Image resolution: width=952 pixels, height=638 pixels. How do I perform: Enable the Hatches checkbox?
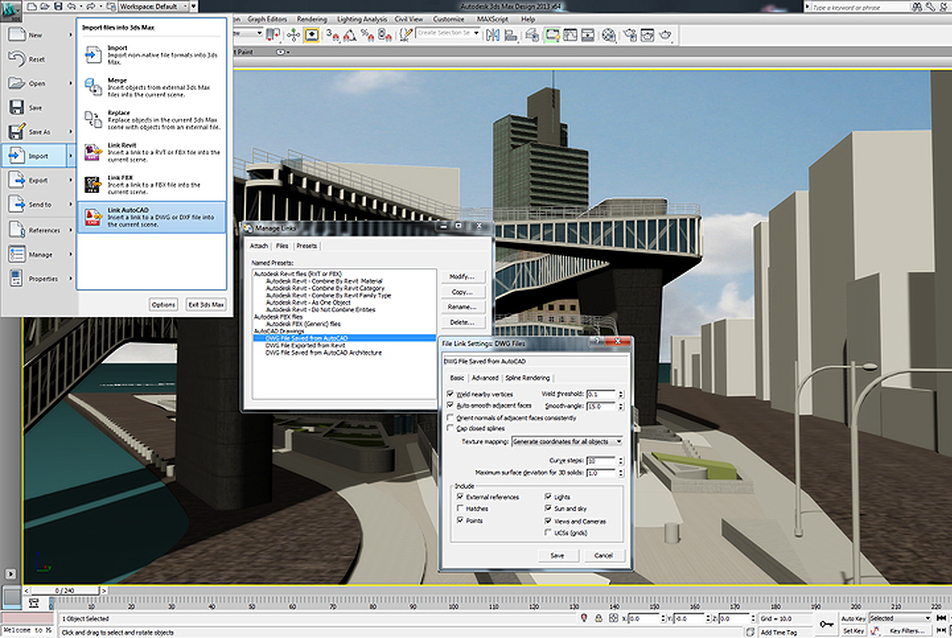(x=460, y=508)
